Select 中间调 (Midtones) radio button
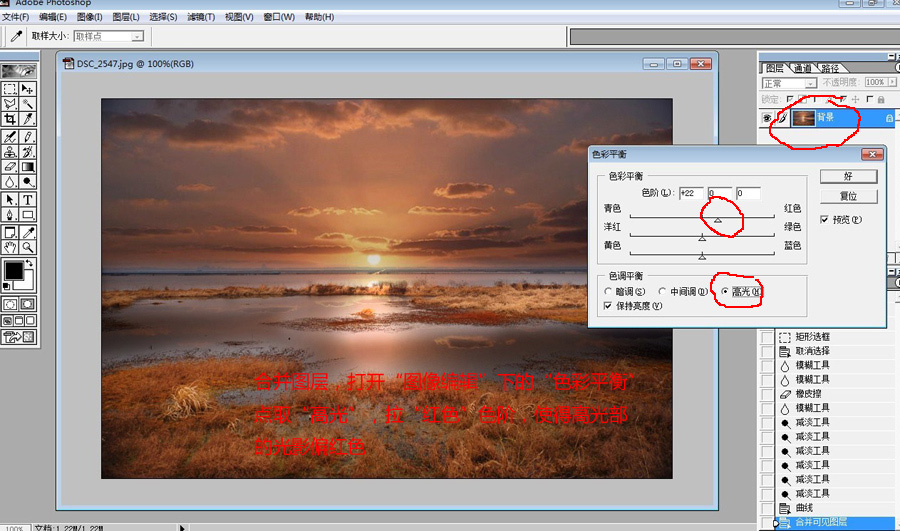Viewport: 900px width, 531px height. tap(662, 292)
